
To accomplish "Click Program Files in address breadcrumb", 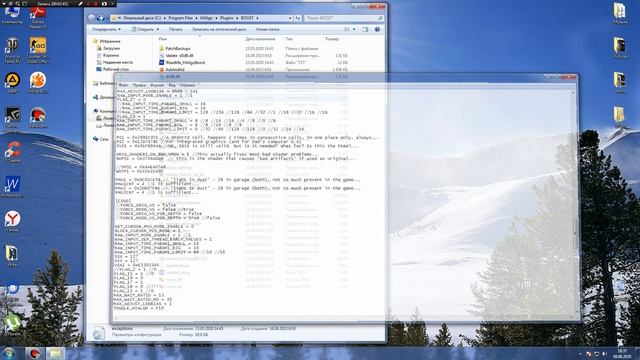I will [181, 18].
